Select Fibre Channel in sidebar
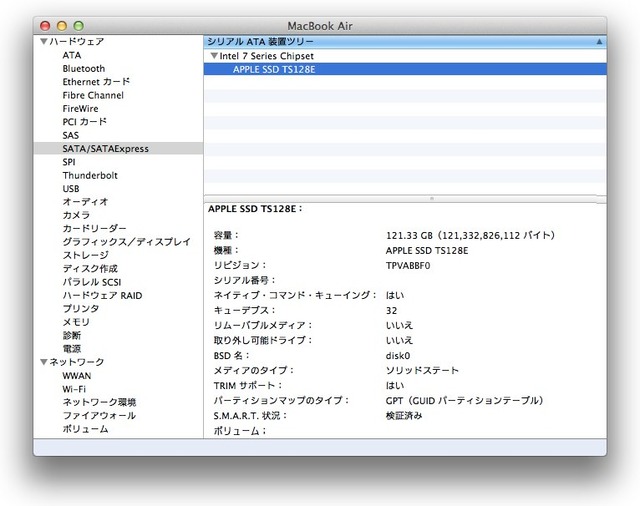Viewport: 640px width, 506px height. [93, 95]
